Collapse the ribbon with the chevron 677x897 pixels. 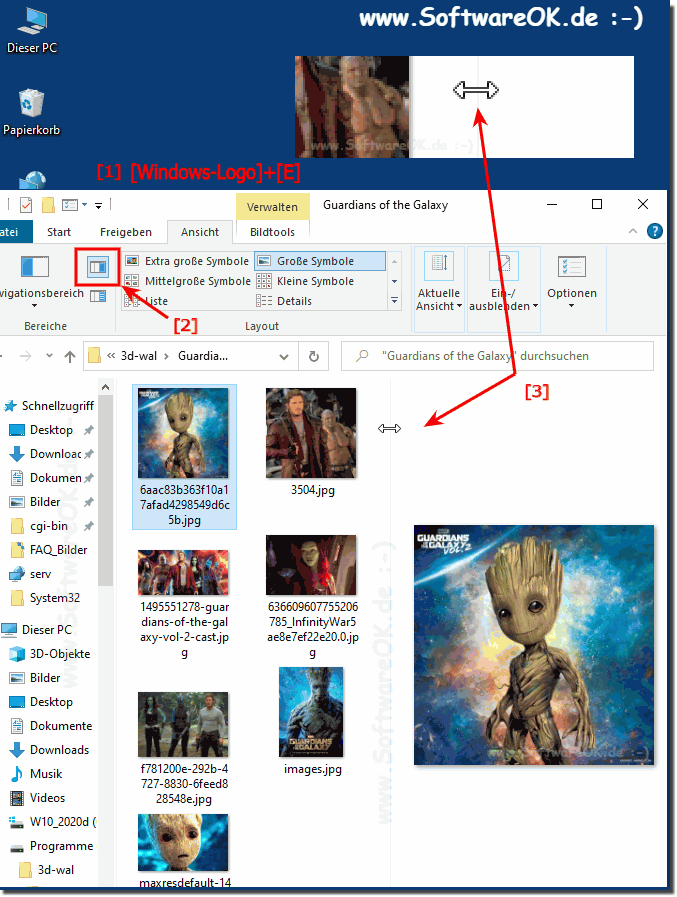[633, 231]
